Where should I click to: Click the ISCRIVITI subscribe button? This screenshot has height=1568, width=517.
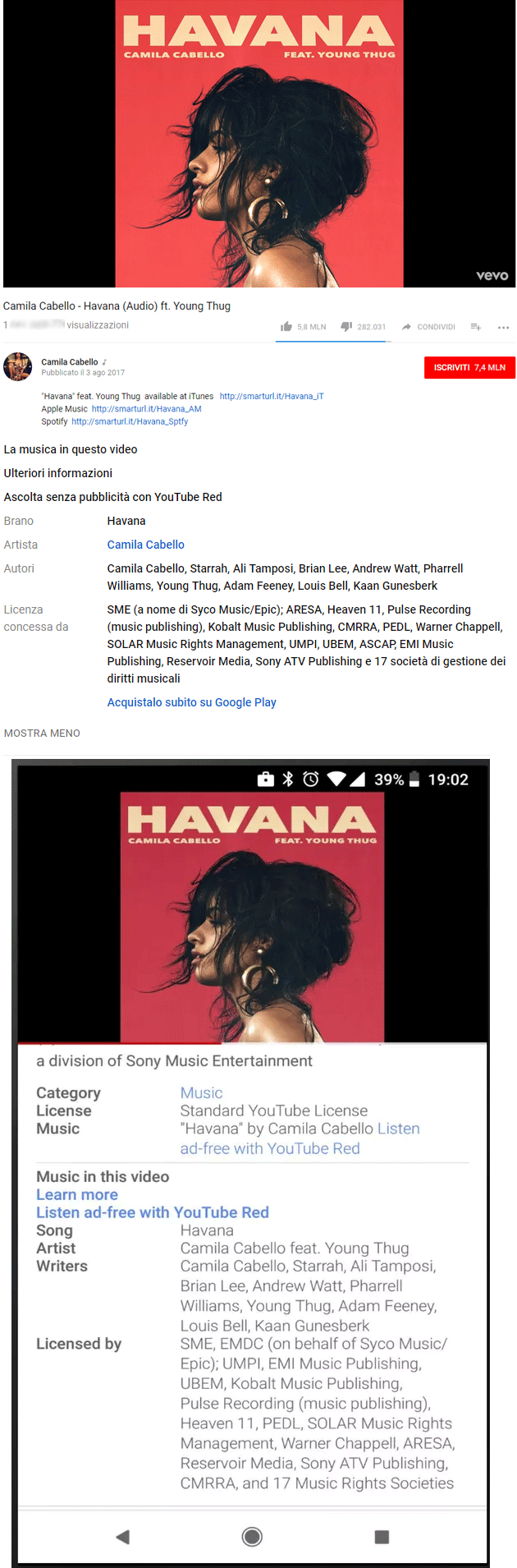pyautogui.click(x=469, y=367)
